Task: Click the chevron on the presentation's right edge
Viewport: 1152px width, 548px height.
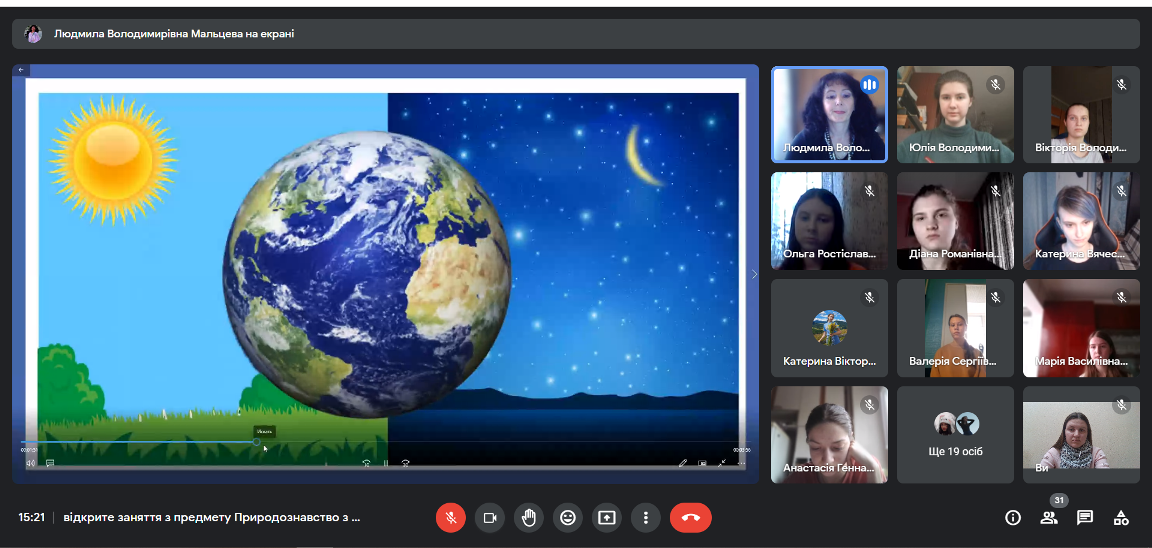Action: [754, 274]
